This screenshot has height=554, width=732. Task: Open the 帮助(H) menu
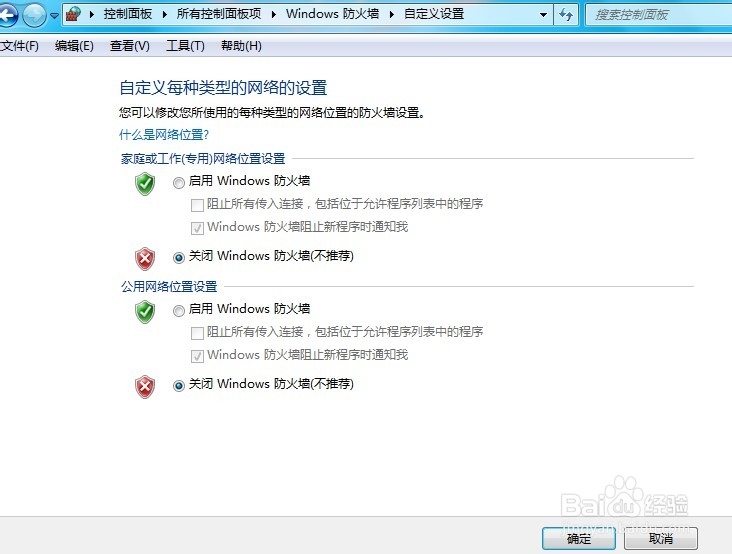[x=241, y=46]
